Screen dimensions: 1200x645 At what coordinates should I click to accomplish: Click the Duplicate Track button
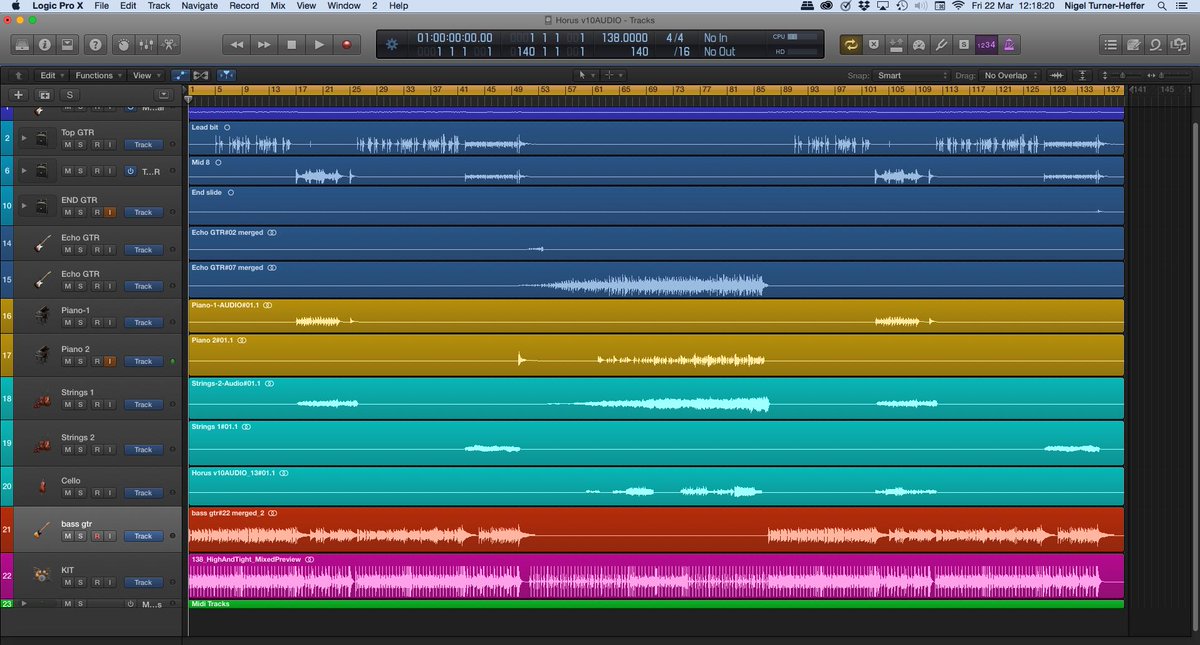tap(44, 94)
